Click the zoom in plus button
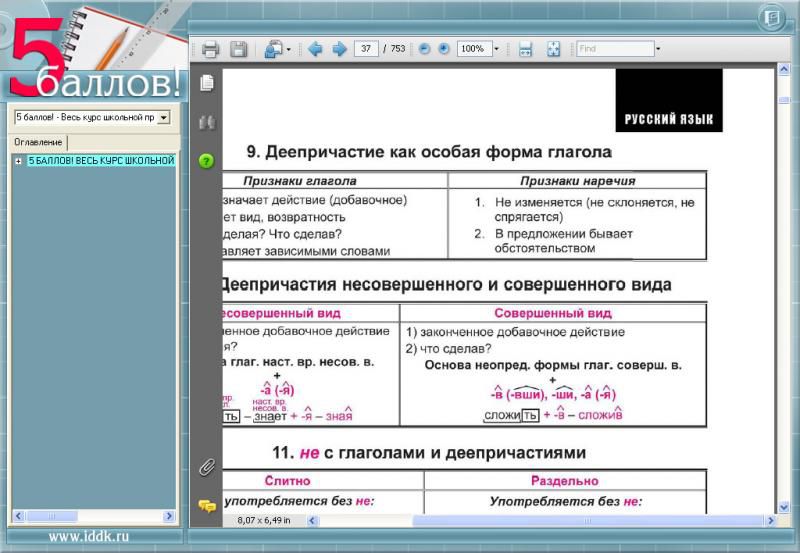Screen dimensions: 800x553 tap(444, 49)
